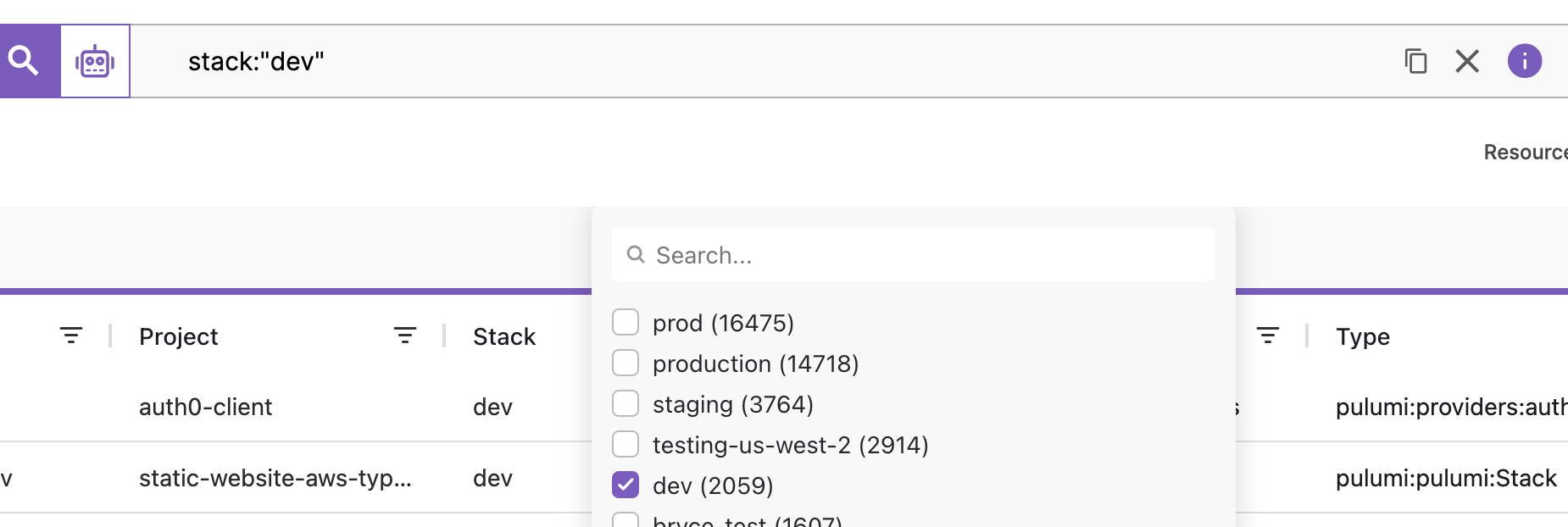Screen dimensions: 1568x527
Task: Open the static-website-aws-typ project row
Action: coord(275,478)
